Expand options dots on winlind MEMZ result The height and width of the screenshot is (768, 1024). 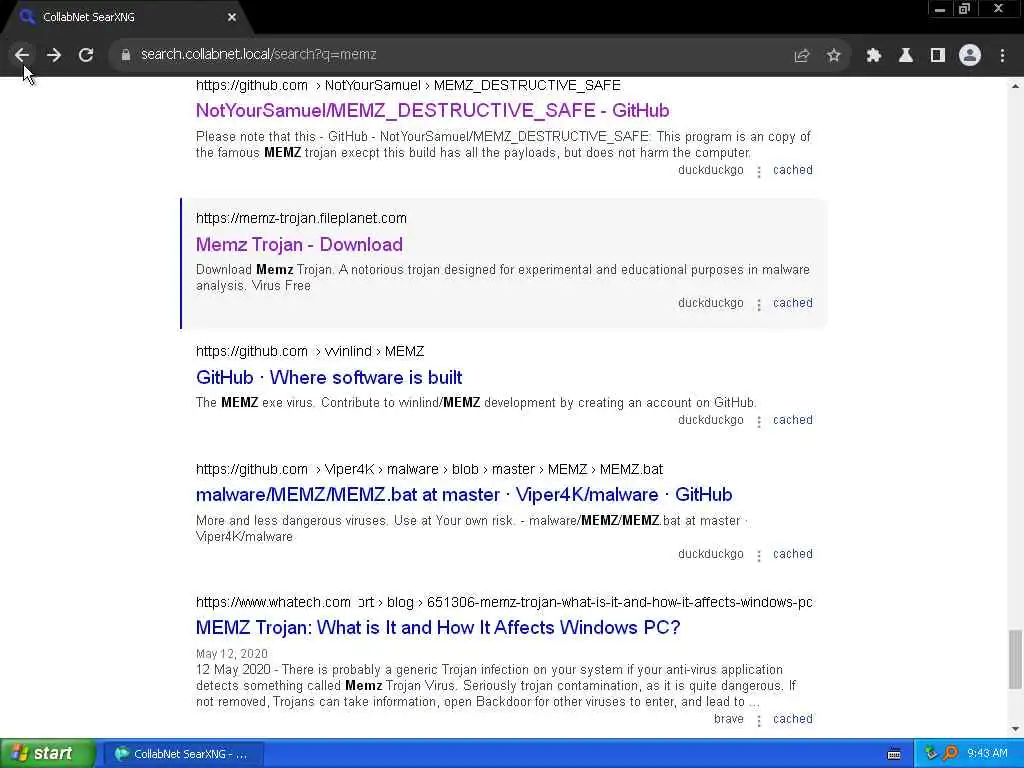(759, 422)
